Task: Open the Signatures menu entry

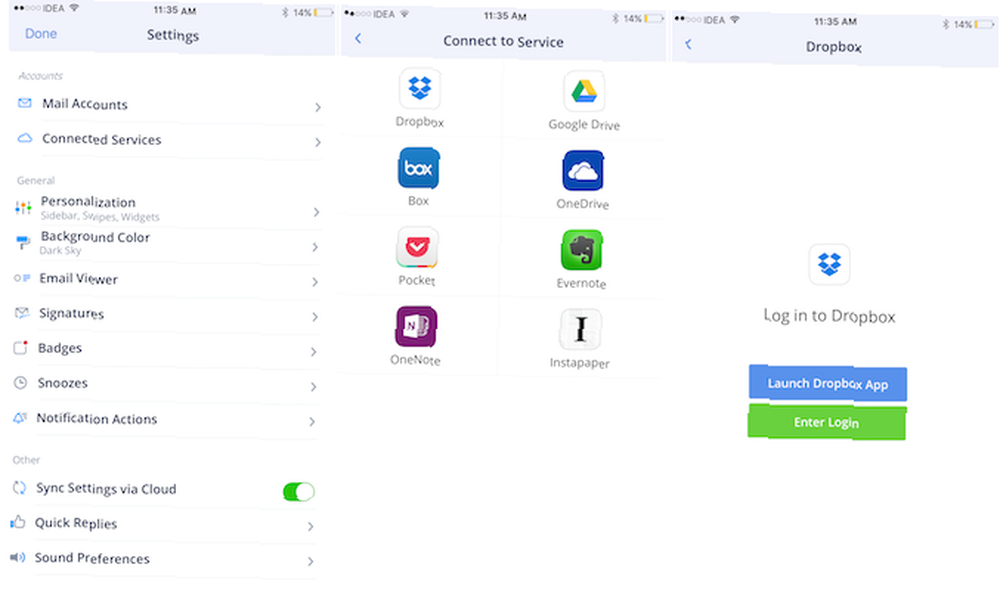Action: [x=165, y=315]
